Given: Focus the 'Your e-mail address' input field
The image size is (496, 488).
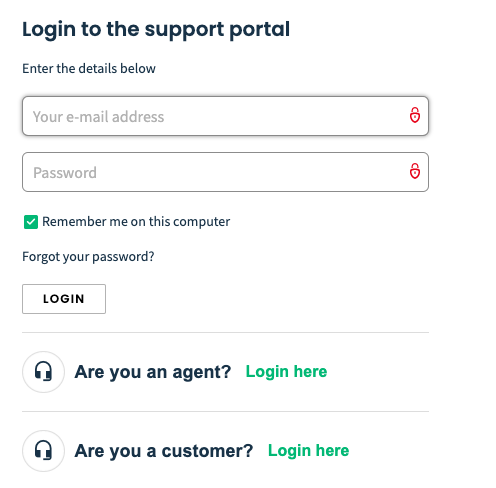Looking at the screenshot, I should coord(225,116).
